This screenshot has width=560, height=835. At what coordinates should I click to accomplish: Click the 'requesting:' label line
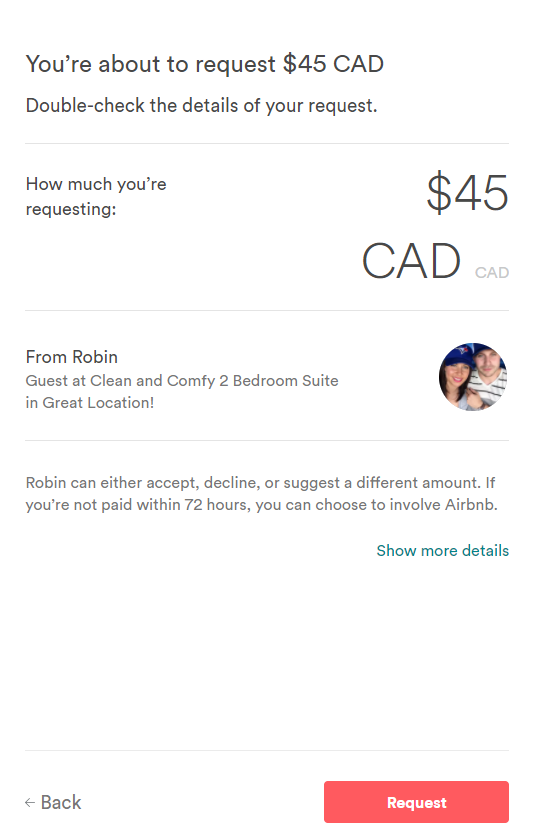click(x=71, y=209)
